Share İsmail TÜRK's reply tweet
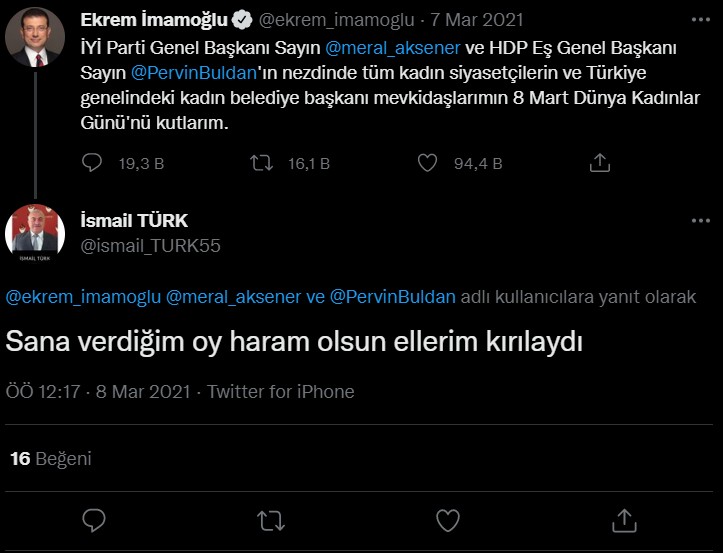Viewport: 723px width, 553px height. (624, 519)
